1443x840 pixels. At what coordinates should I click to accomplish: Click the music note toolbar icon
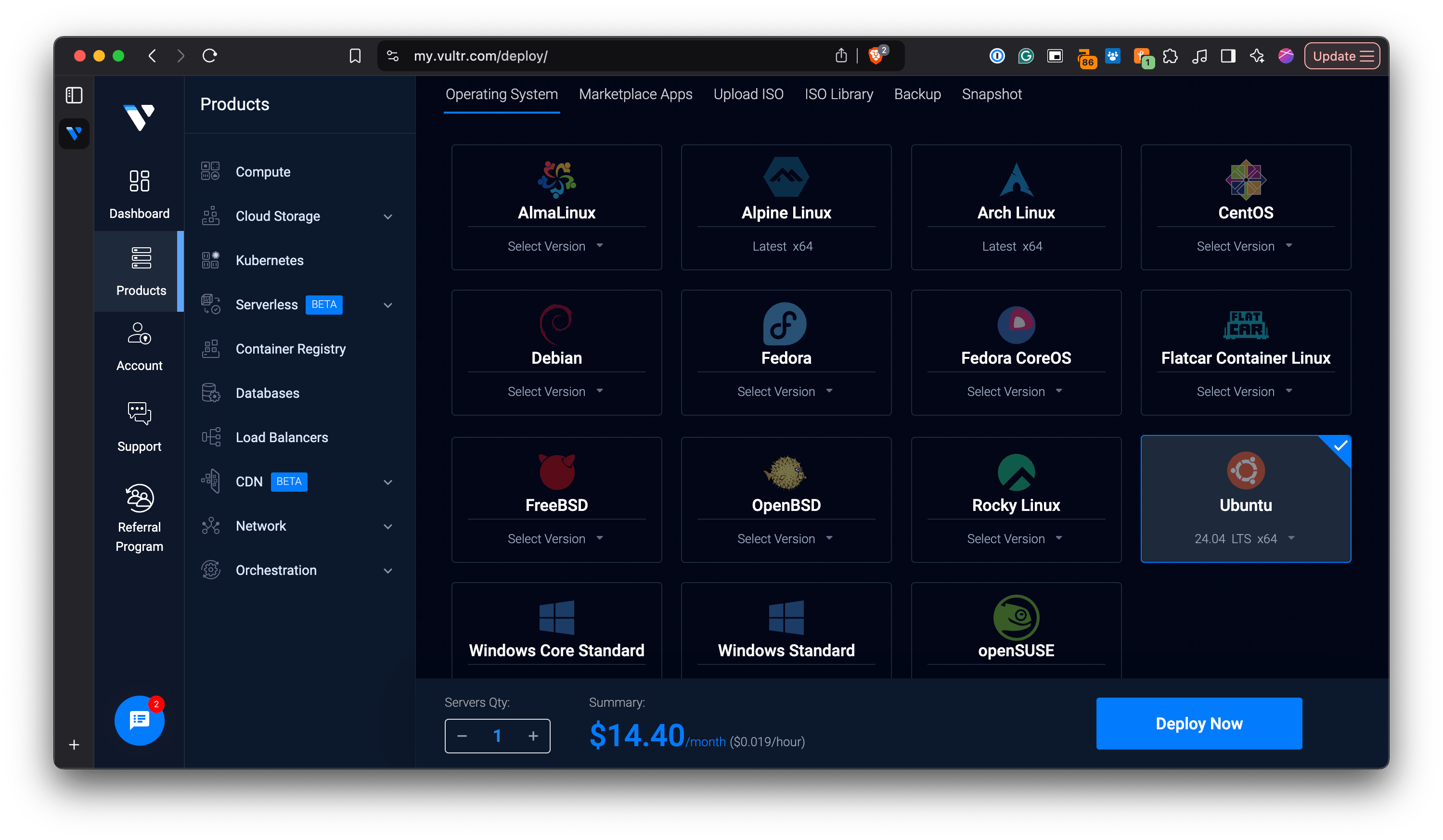point(1199,55)
